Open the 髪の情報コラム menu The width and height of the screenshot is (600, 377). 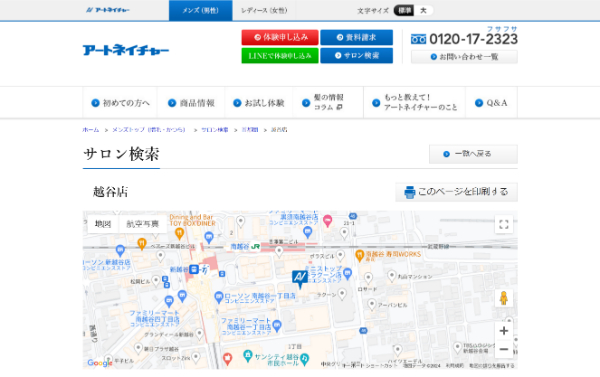pyautogui.click(x=328, y=103)
